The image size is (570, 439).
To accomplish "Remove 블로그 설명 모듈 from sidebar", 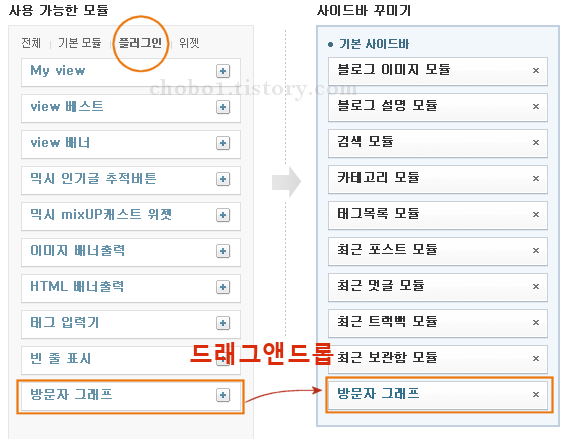I will coord(535,106).
